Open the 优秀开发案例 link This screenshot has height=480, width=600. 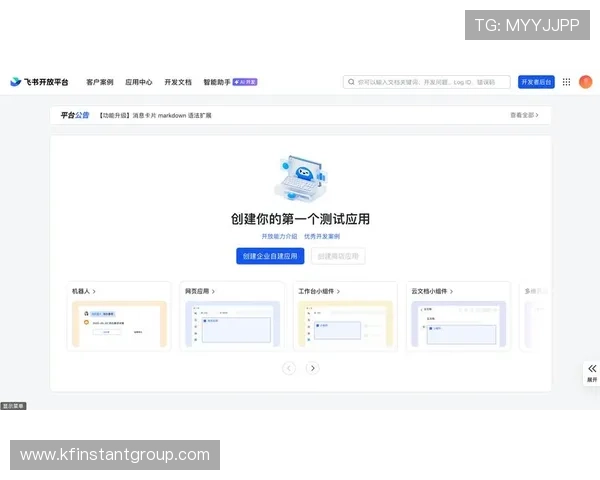322,237
